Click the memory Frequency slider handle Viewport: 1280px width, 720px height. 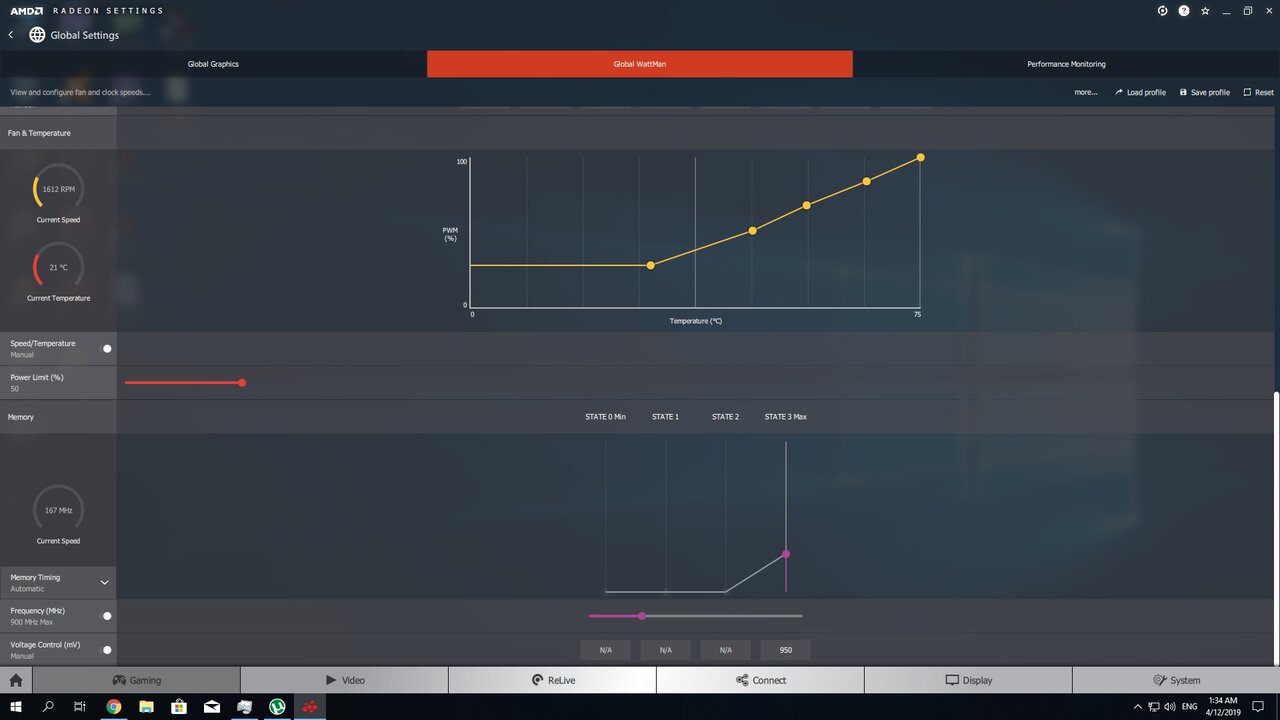pyautogui.click(x=642, y=616)
